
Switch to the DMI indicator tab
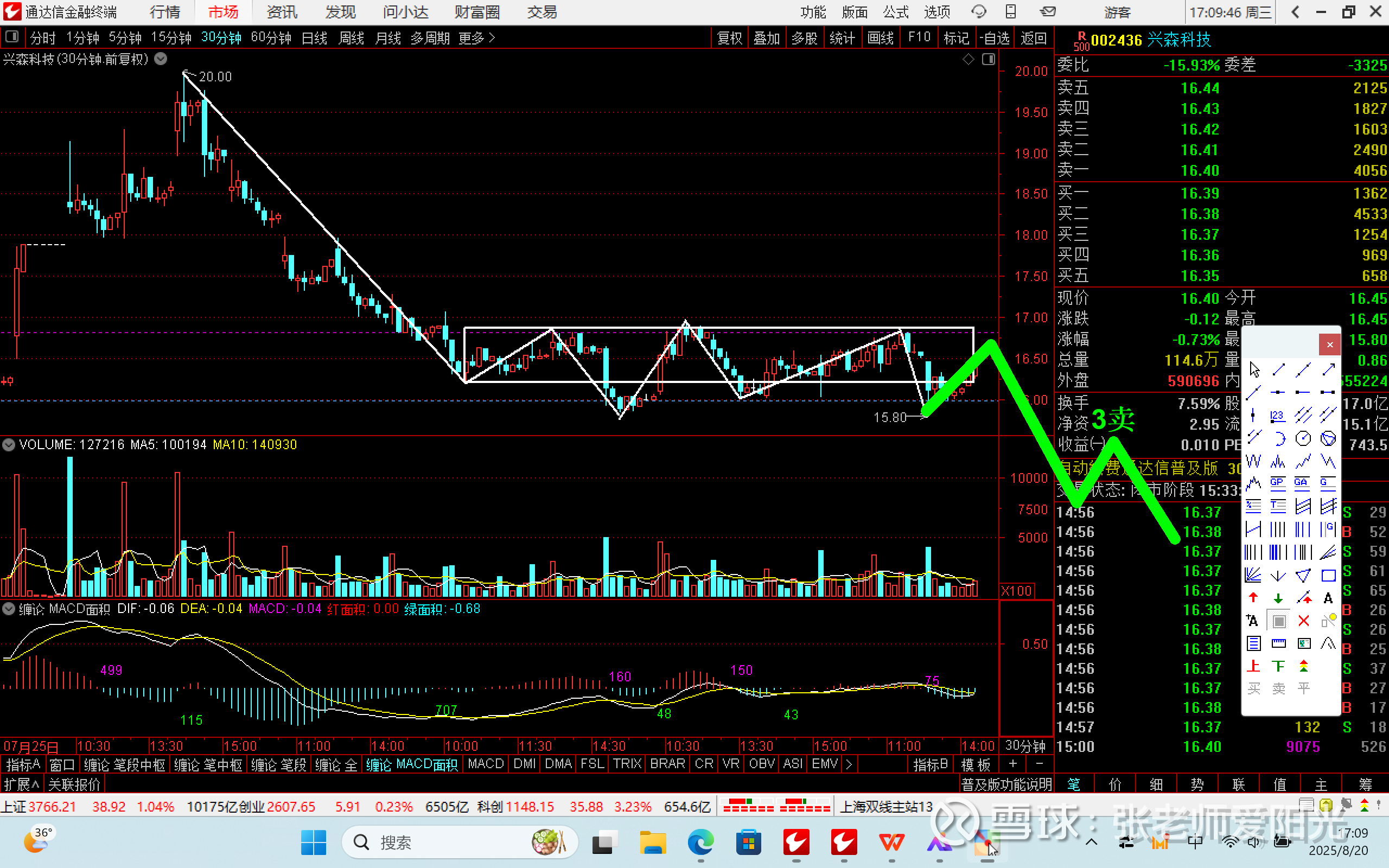(x=525, y=764)
